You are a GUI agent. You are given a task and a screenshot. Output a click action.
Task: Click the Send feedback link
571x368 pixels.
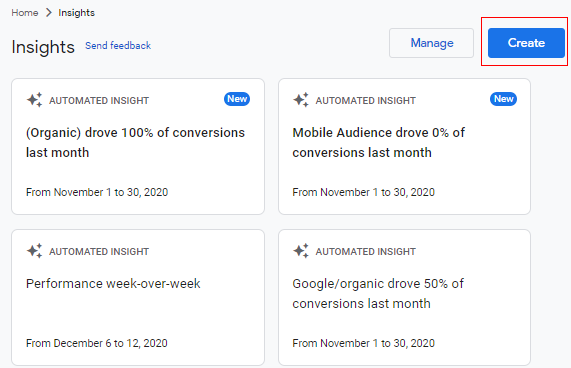pos(118,45)
